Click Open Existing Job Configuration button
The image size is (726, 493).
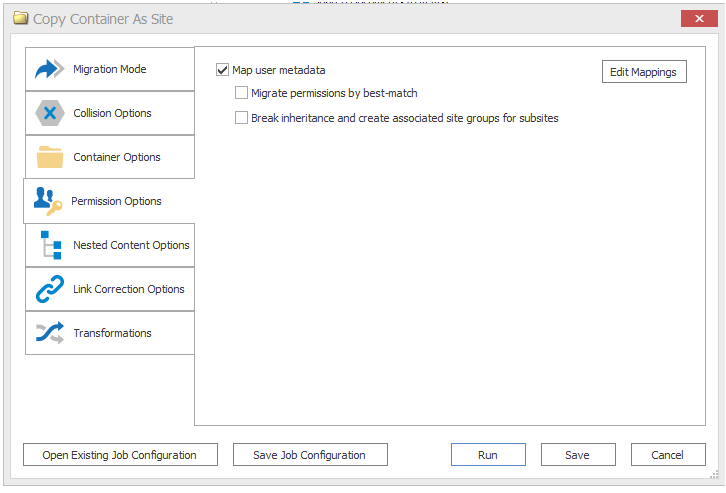(119, 455)
